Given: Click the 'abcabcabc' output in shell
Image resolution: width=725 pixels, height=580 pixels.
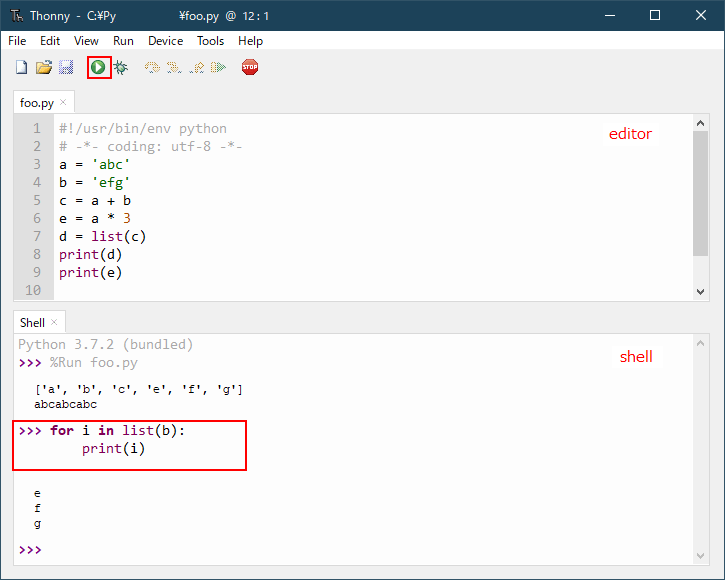Looking at the screenshot, I should pyautogui.click(x=66, y=404).
